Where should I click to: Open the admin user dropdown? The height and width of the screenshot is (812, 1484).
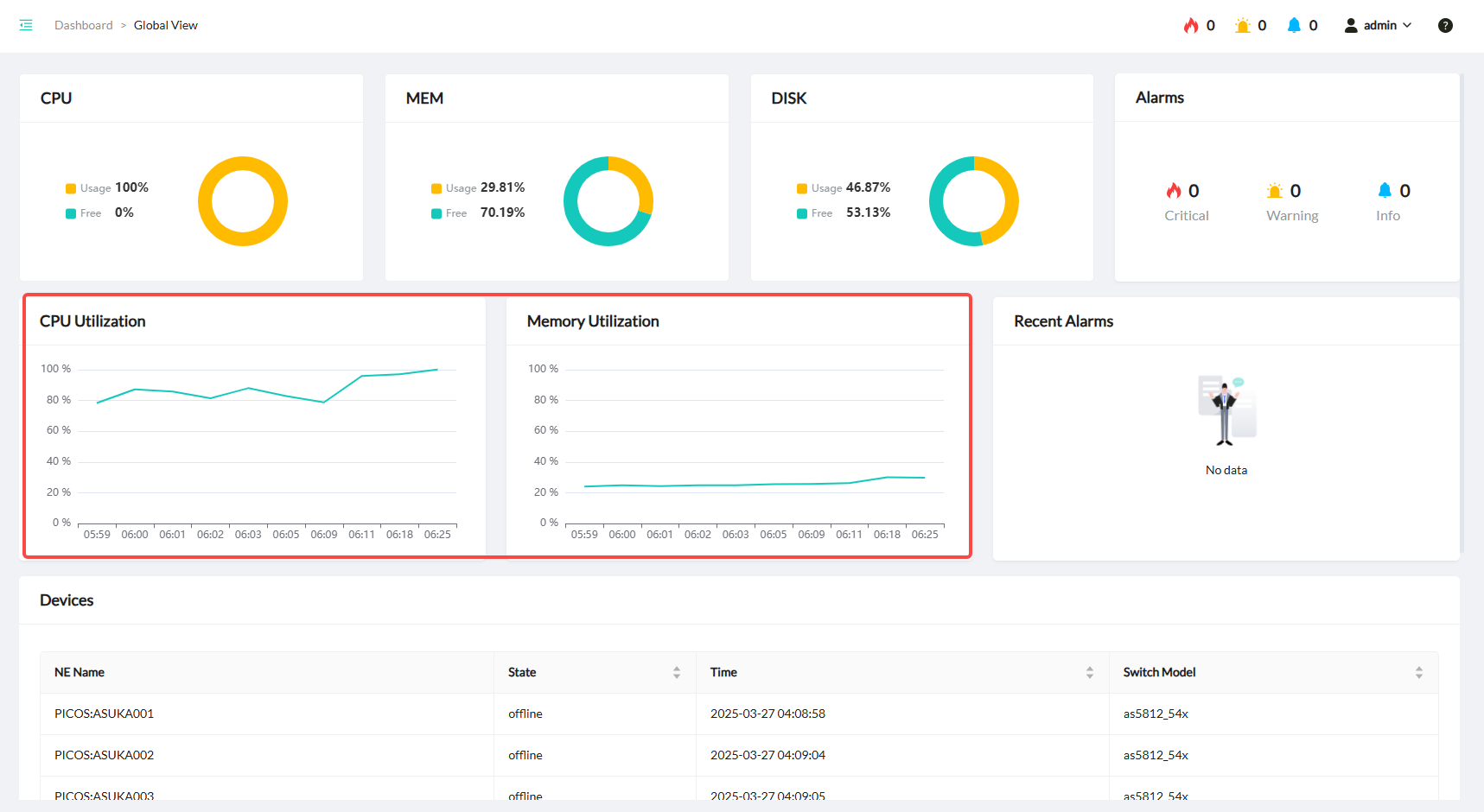pos(1378,25)
